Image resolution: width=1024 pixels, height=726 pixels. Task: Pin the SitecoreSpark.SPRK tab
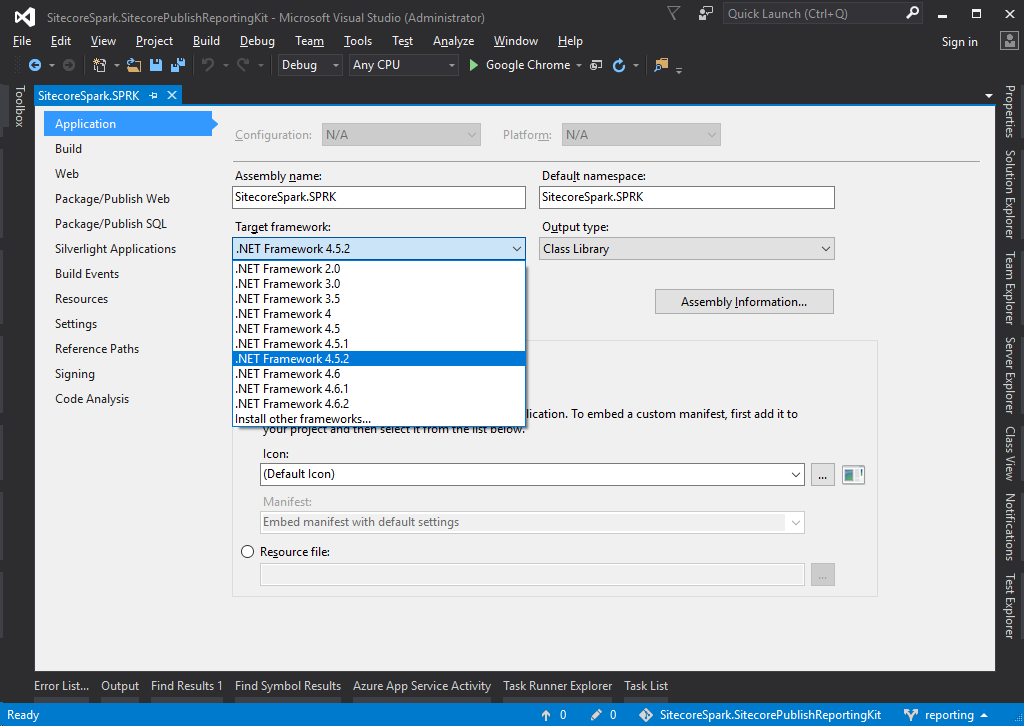(x=153, y=96)
